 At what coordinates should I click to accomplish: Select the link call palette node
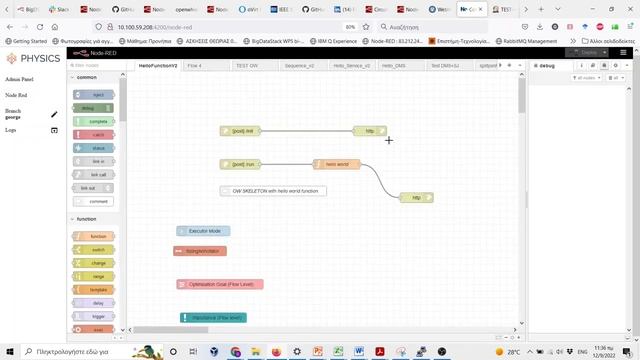(93, 175)
